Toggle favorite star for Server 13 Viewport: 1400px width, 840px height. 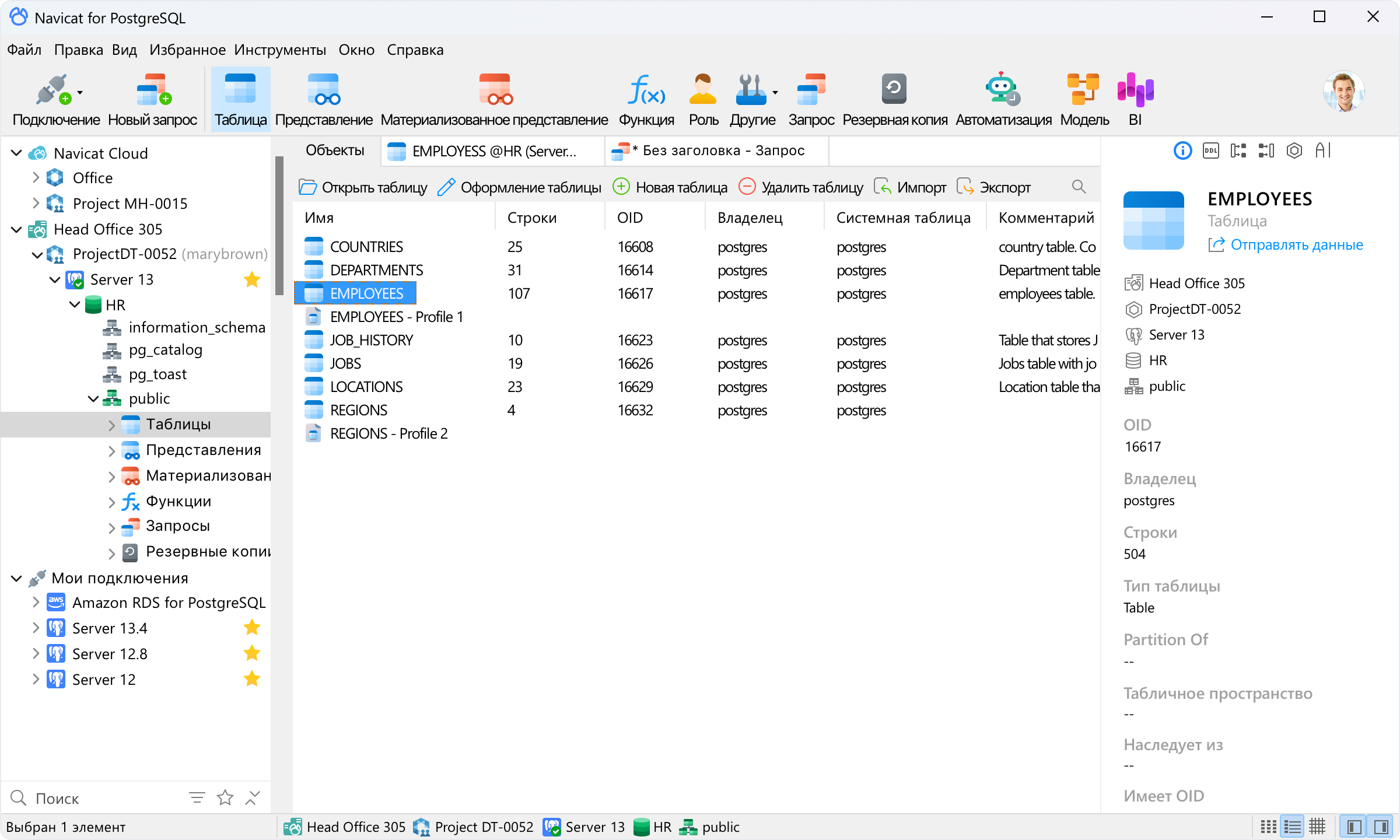[x=251, y=279]
